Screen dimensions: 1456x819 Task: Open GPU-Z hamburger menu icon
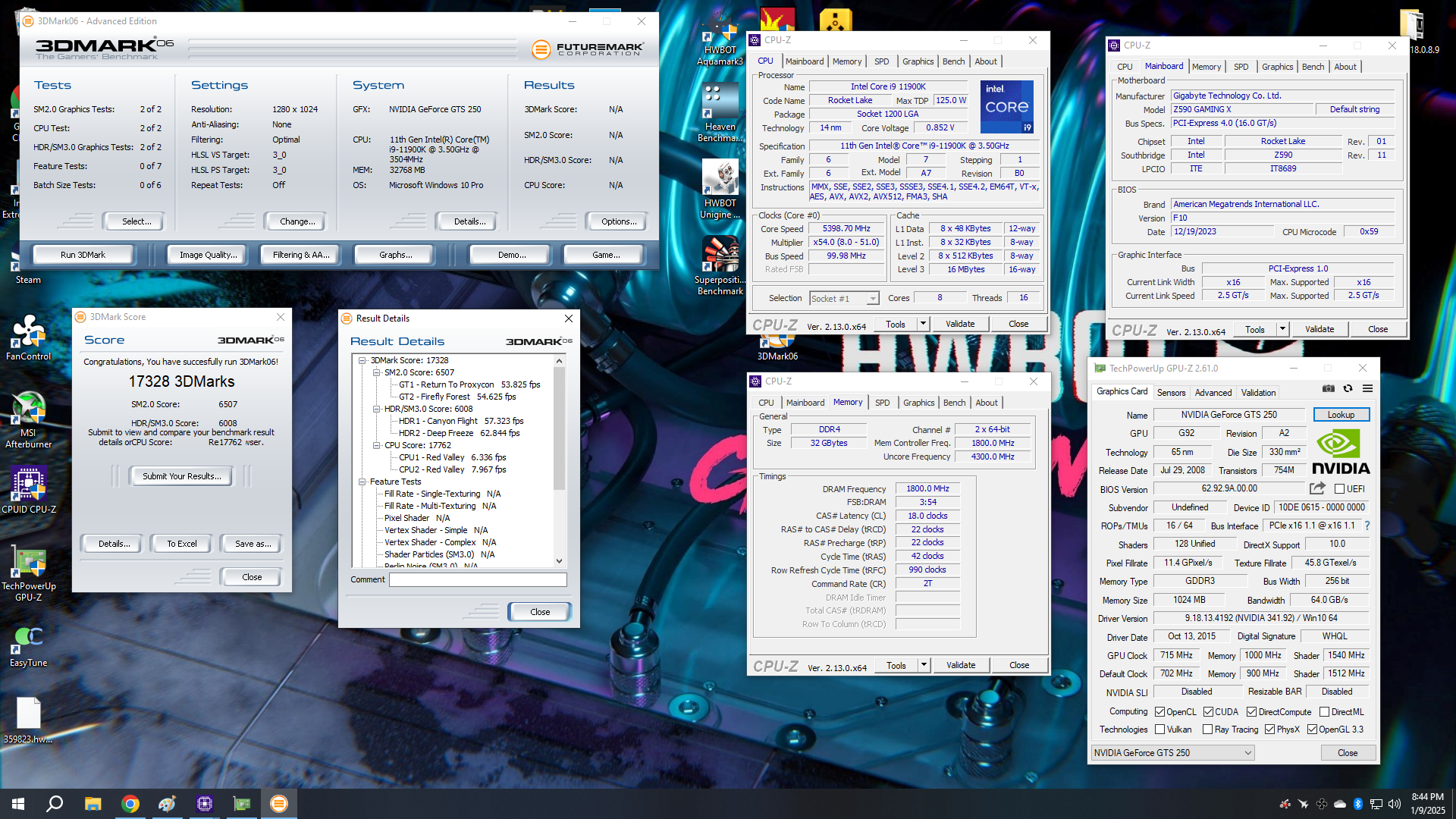point(1367,389)
